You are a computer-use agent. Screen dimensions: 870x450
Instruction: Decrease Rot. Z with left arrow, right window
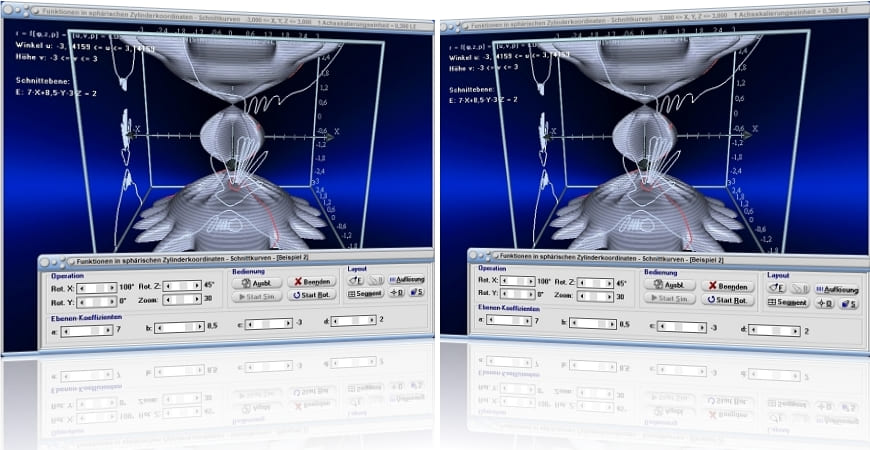coord(582,283)
